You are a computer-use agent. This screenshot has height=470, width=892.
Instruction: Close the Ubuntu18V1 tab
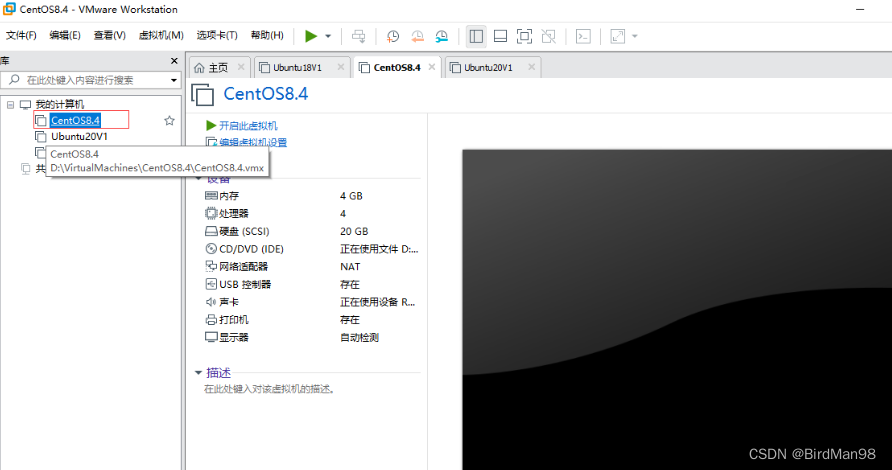click(341, 67)
